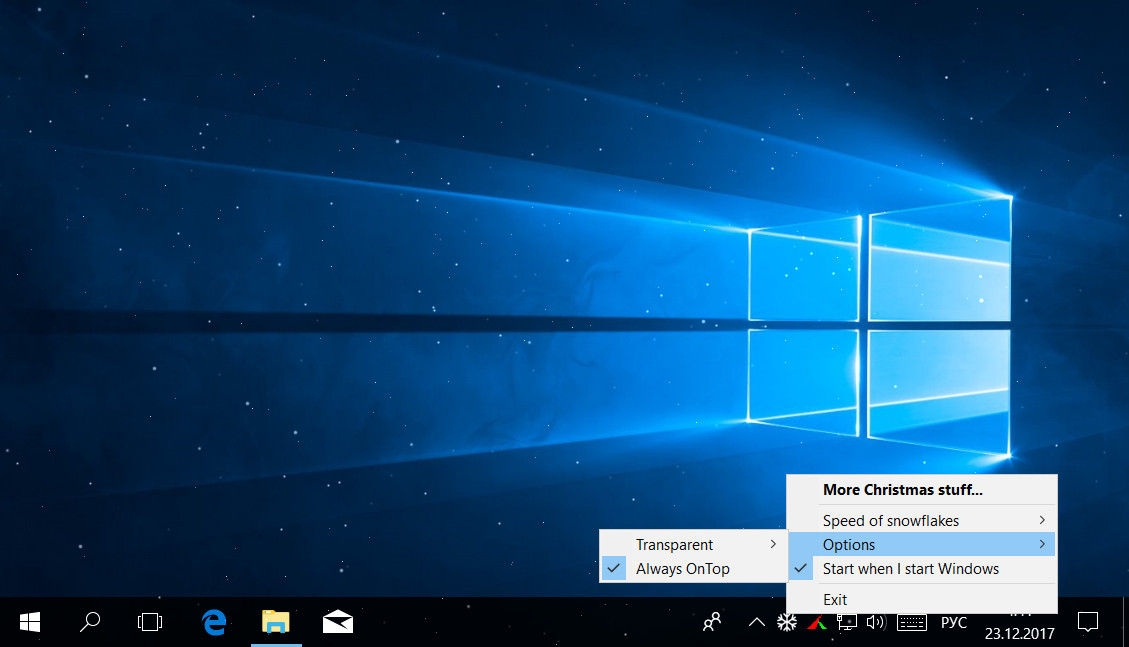Expand the "Speed of snowflakes" submenu
Screen dimensions: 1129x647
pyautogui.click(x=922, y=520)
